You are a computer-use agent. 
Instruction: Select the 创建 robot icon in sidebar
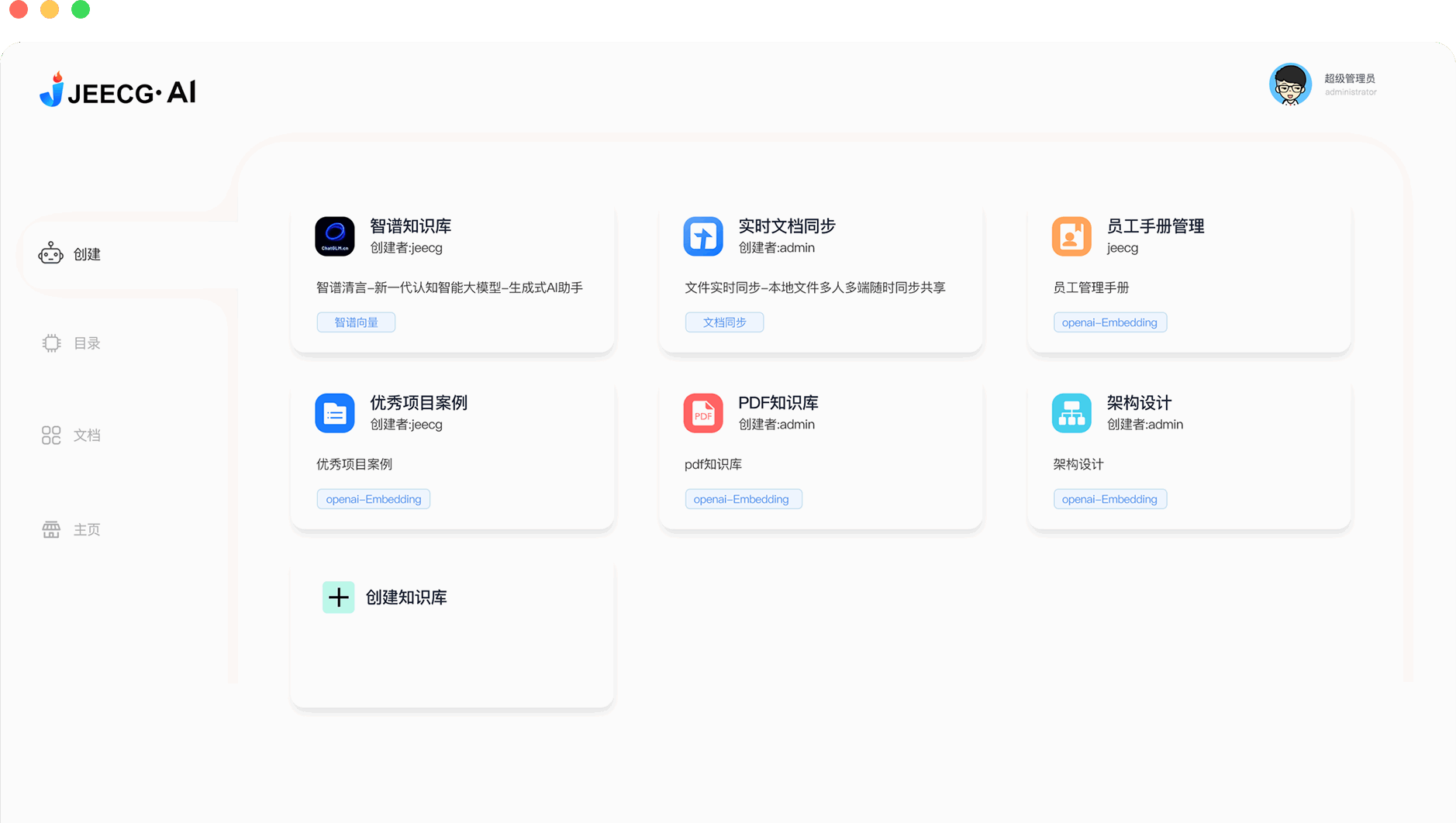(x=50, y=253)
